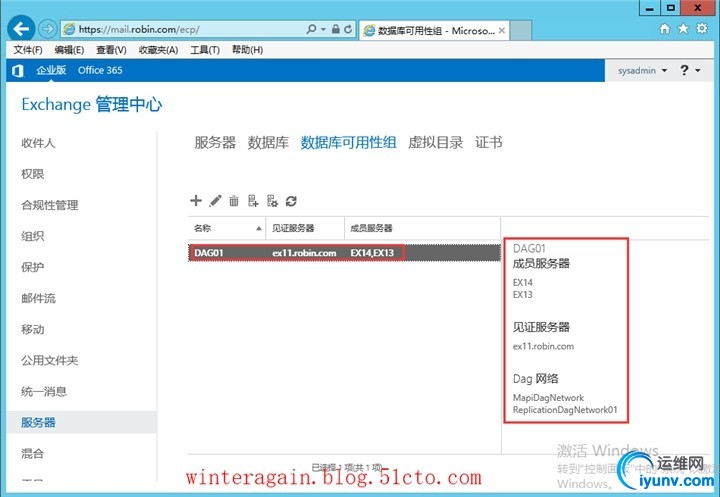Screen dimensions: 720x497
Task: Add a new database availability group with plus icon
Action: coord(196,201)
